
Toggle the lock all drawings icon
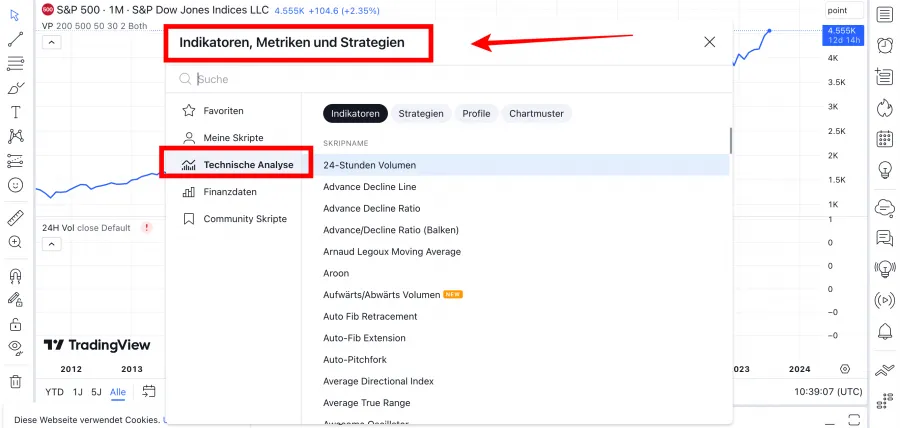15,324
